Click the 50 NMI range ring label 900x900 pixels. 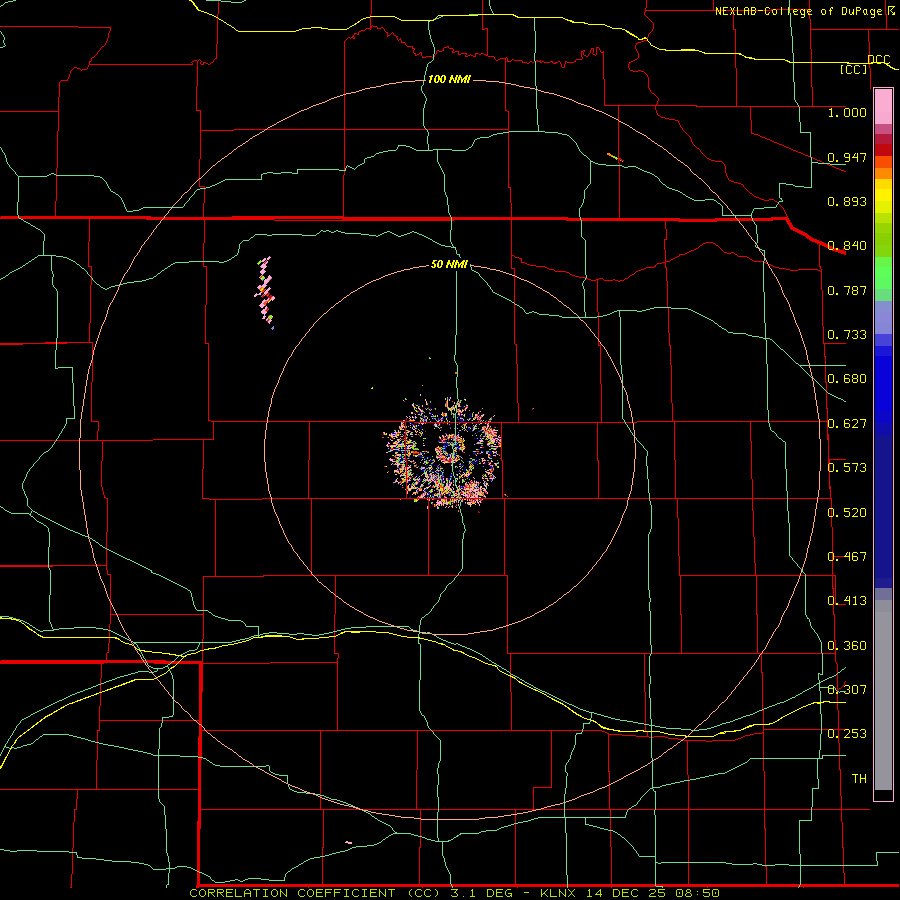[449, 264]
